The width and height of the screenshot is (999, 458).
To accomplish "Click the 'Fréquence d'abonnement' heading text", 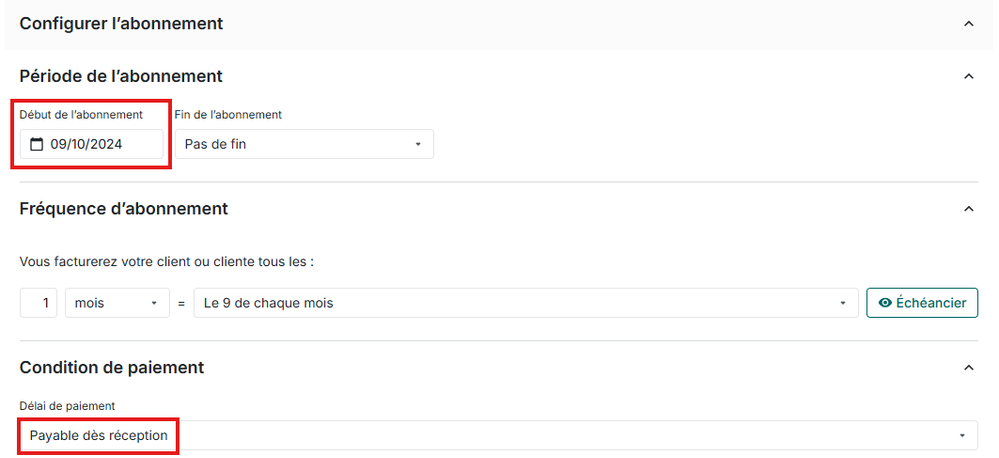I will click(x=124, y=209).
